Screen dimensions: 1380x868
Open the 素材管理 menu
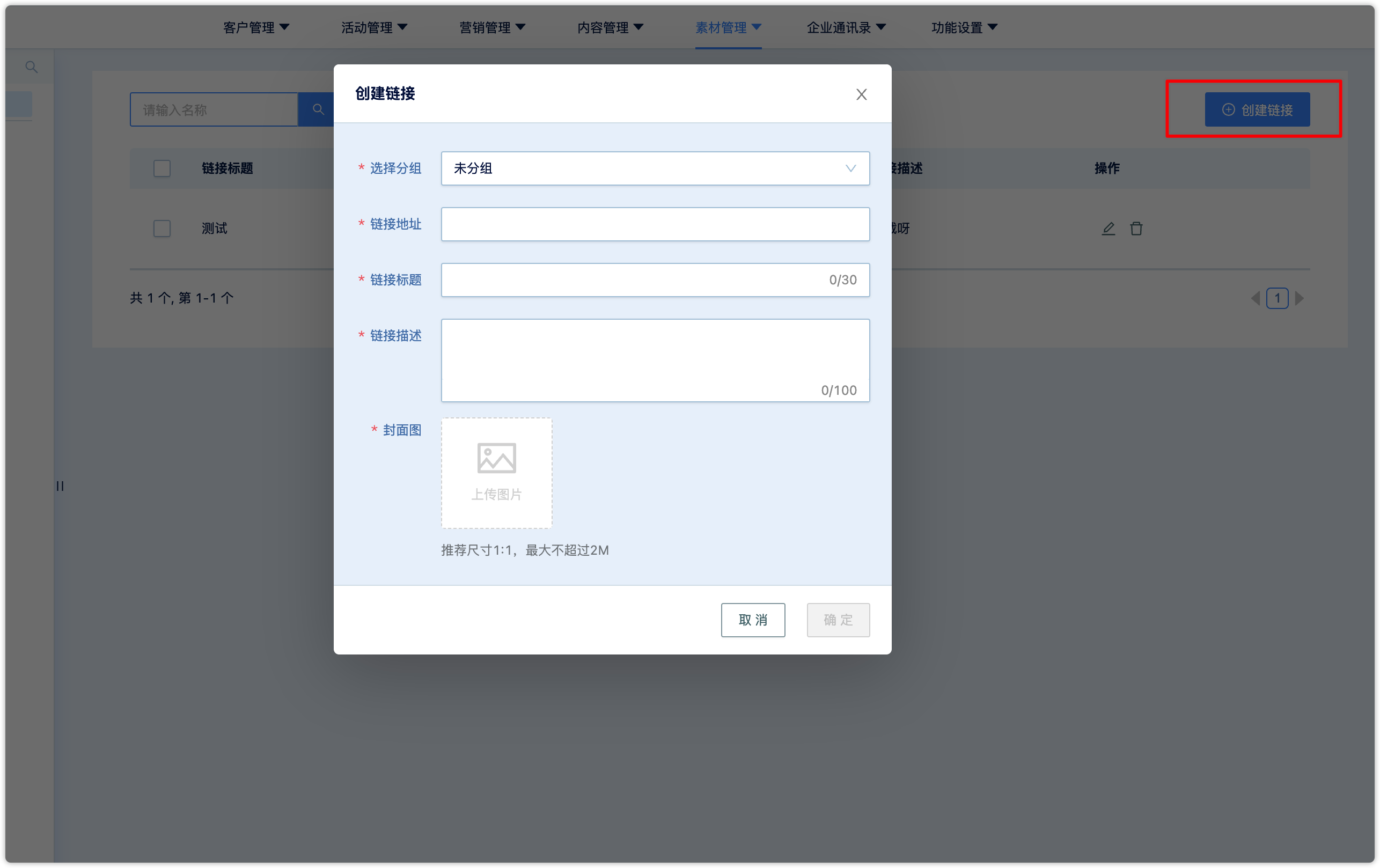point(728,27)
